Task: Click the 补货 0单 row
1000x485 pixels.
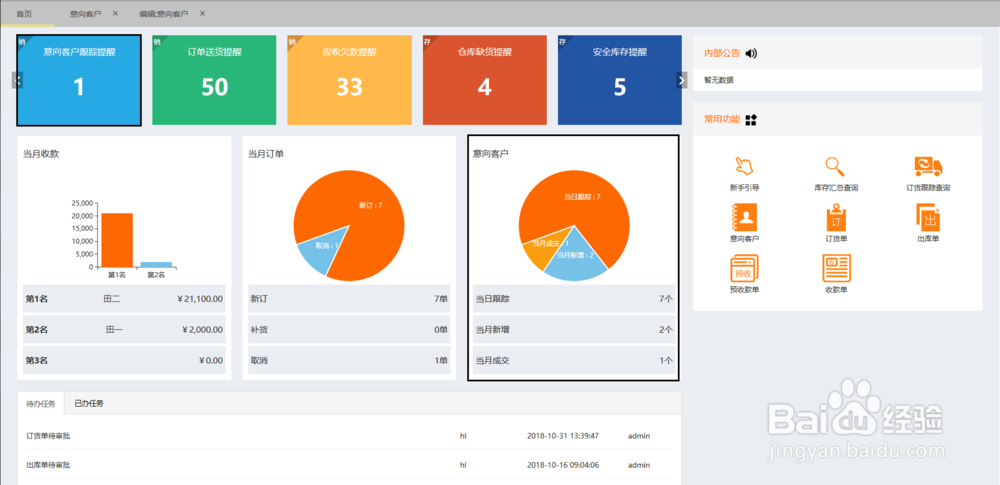Action: pyautogui.click(x=349, y=329)
